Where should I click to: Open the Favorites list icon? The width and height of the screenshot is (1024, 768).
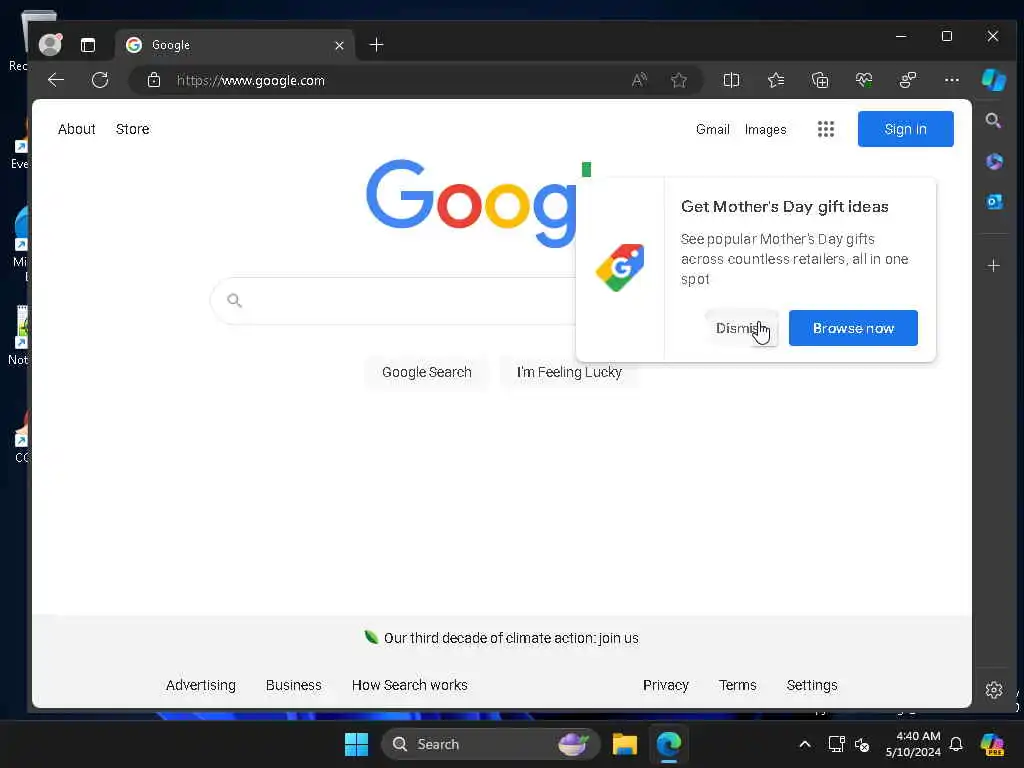coord(776,80)
